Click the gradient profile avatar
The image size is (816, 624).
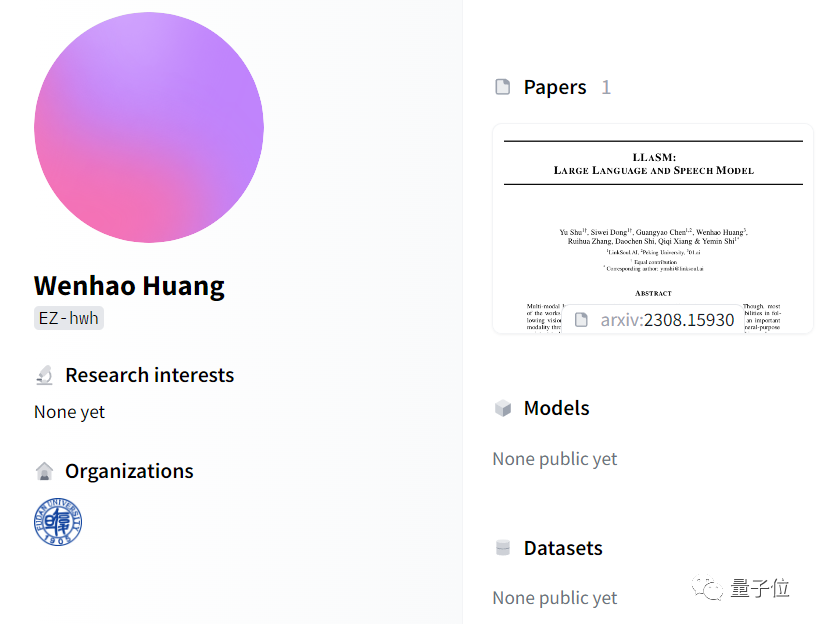pos(149,127)
